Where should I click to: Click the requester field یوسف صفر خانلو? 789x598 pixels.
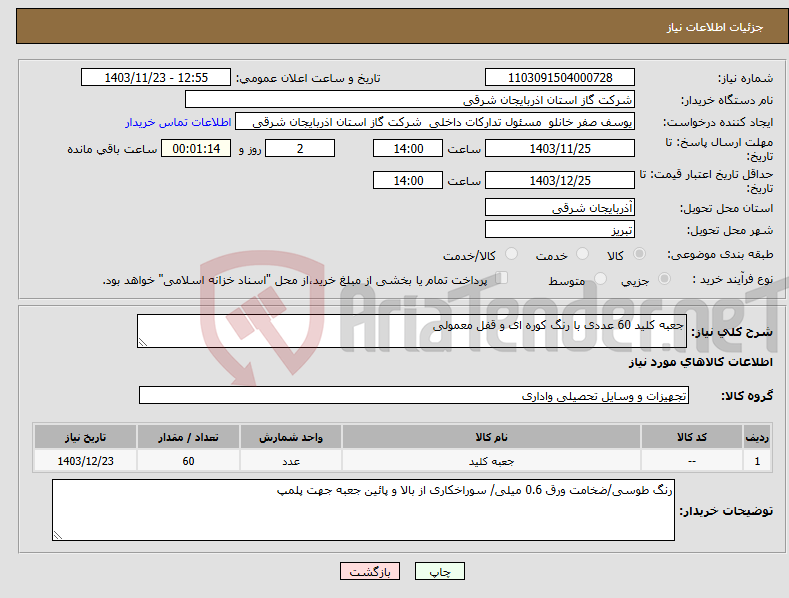pyautogui.click(x=435, y=122)
